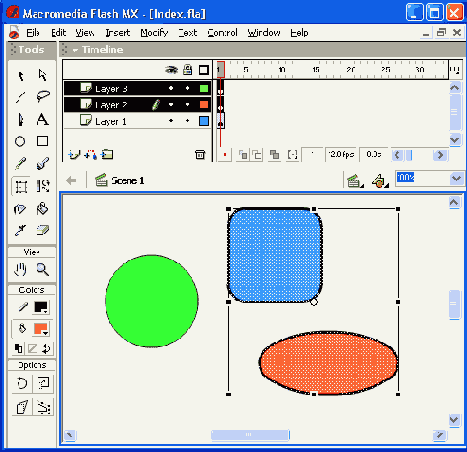Image resolution: width=467 pixels, height=452 pixels.
Task: Click the Scene 1 label
Action: (x=128, y=181)
